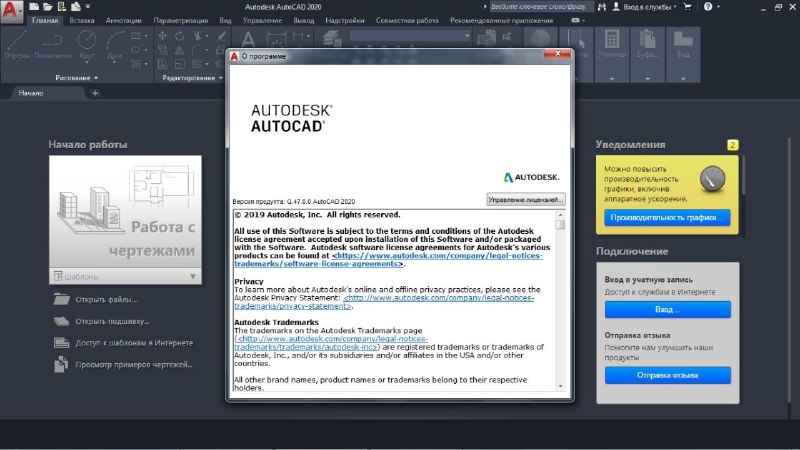Click the New drawing icon in quick access toolbar

pos(34,7)
